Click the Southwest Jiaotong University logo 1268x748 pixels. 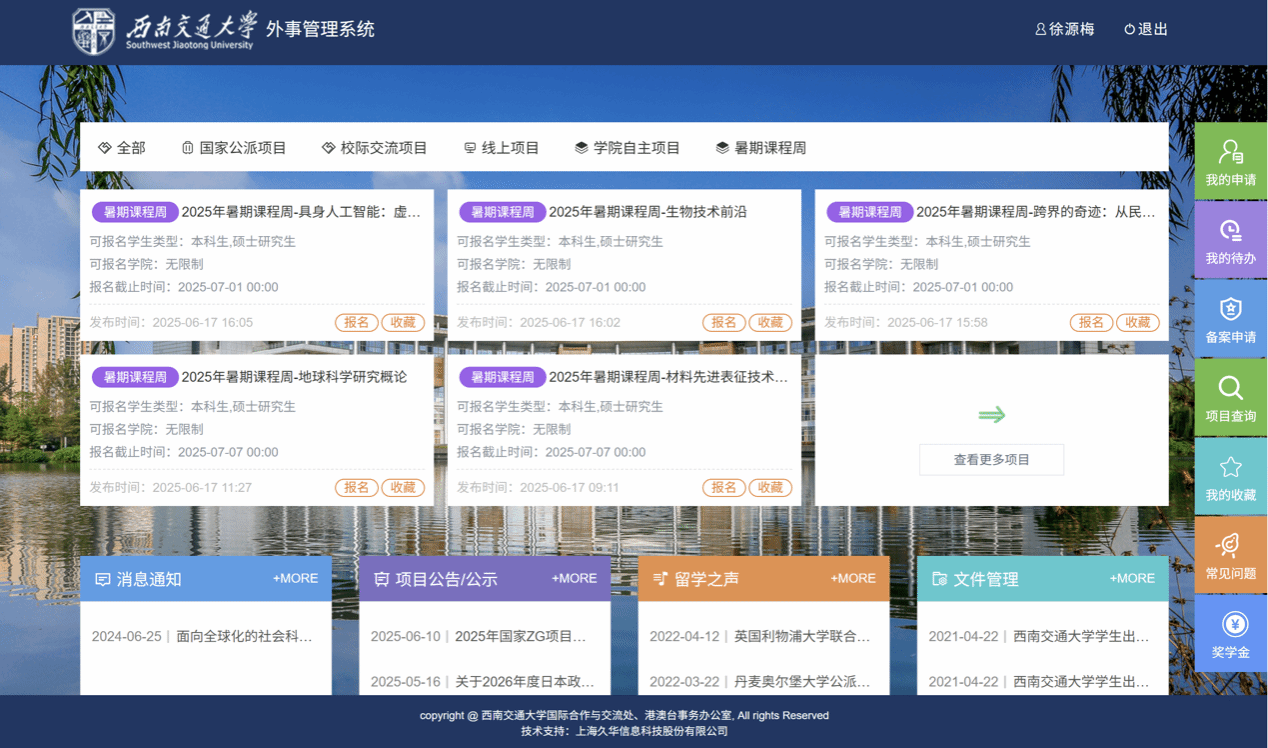pos(94,31)
